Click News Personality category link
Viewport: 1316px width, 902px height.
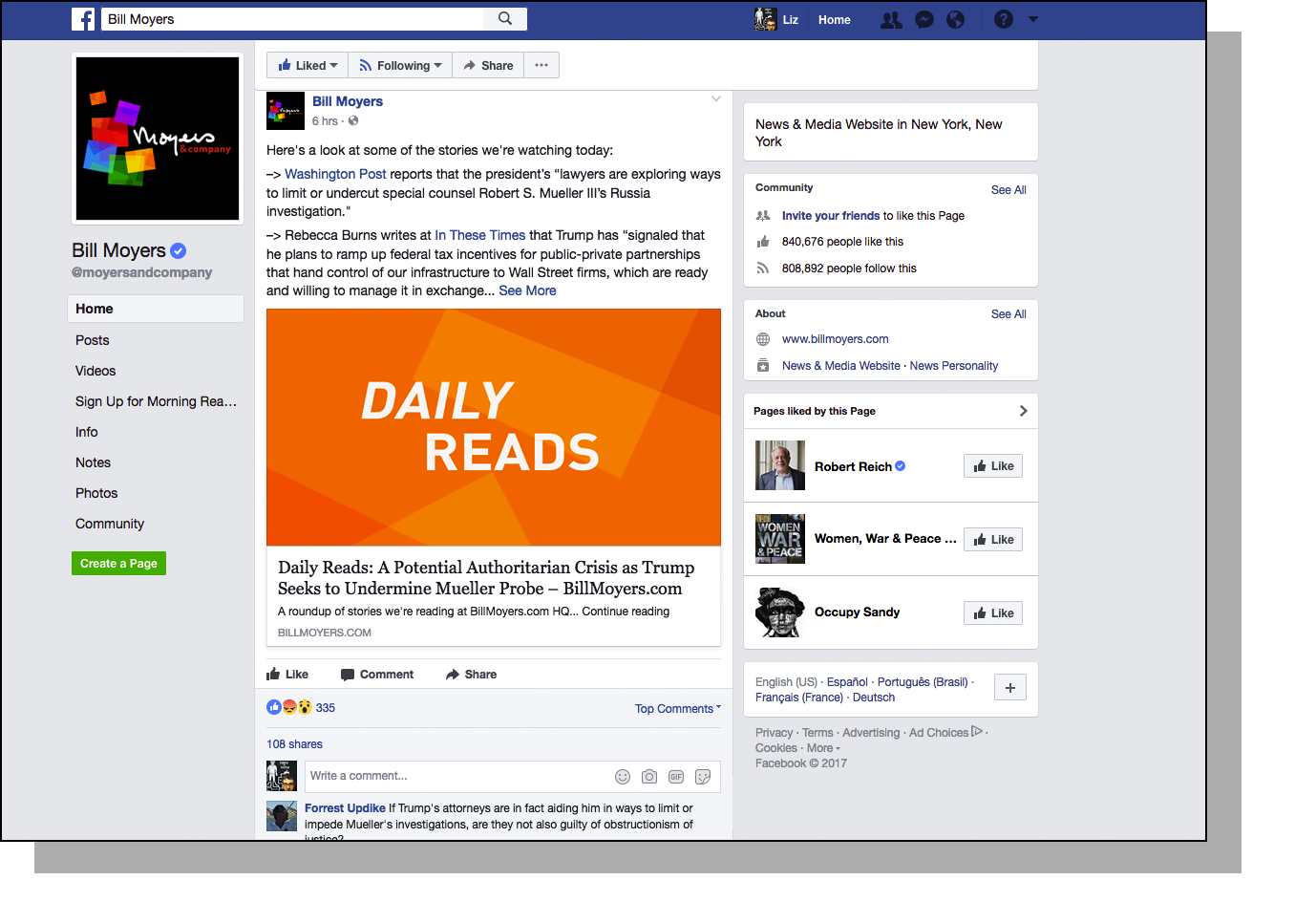pos(954,366)
